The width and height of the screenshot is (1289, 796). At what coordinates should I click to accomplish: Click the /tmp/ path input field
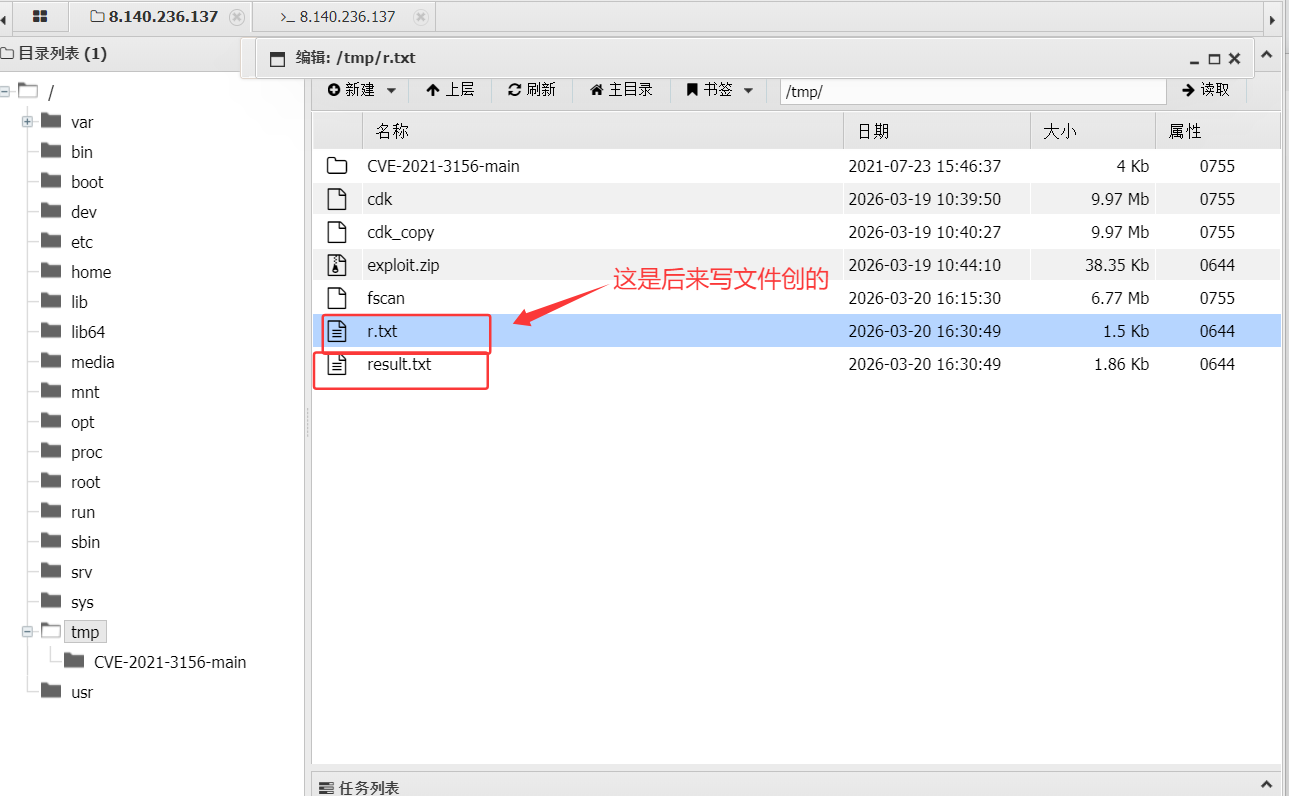[x=972, y=91]
